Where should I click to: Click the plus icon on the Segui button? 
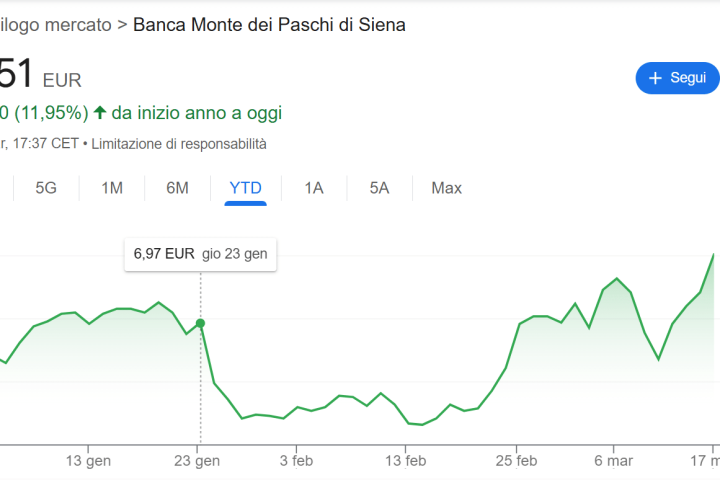pyautogui.click(x=656, y=78)
